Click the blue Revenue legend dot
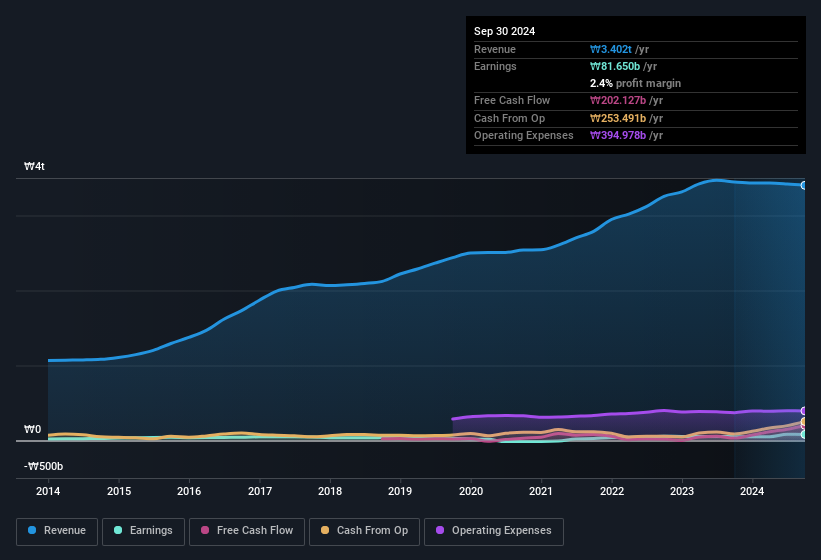This screenshot has width=821, height=560. coord(33,531)
